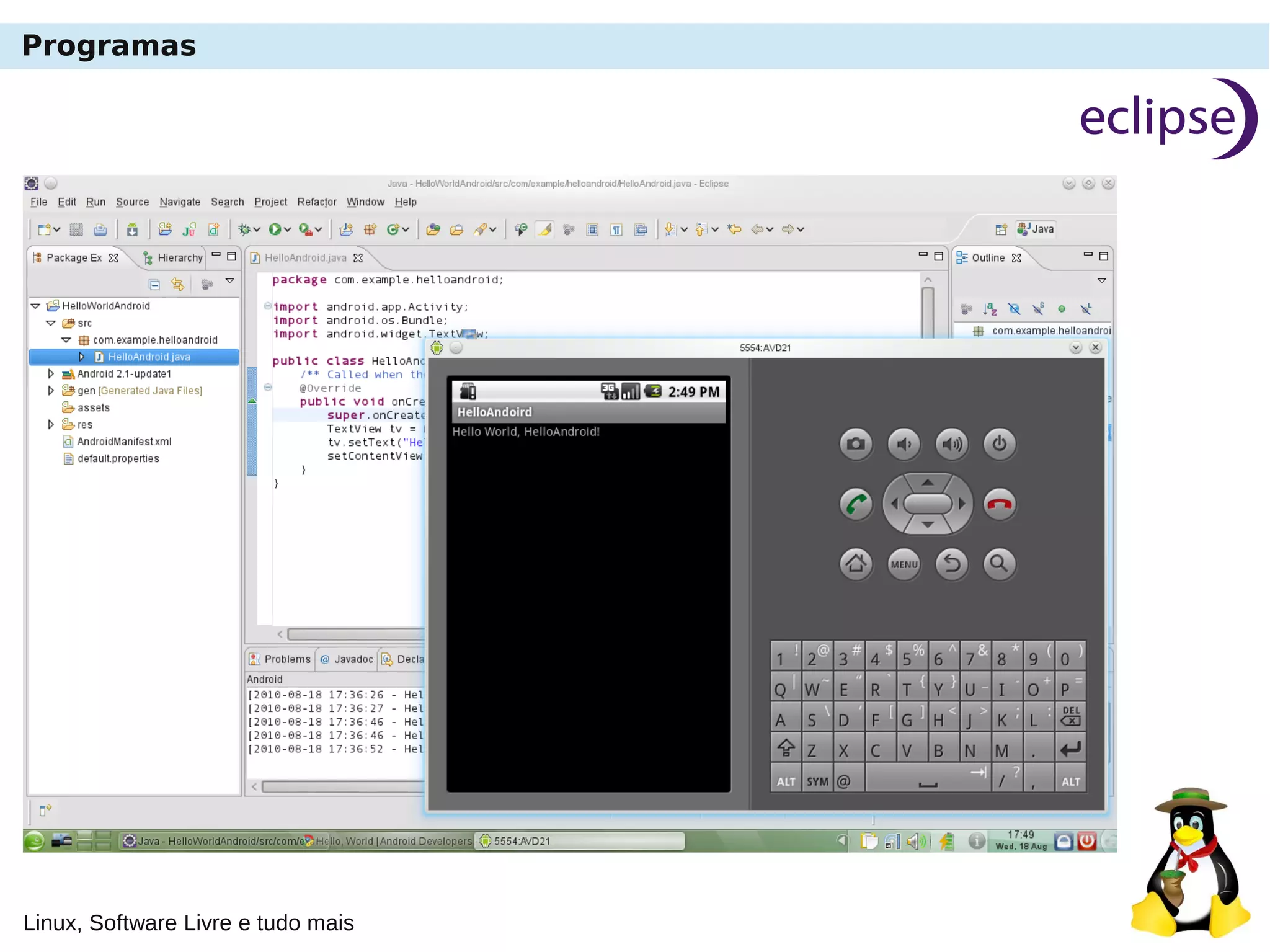Click the Eclipse New toolbar icon

coord(43,229)
